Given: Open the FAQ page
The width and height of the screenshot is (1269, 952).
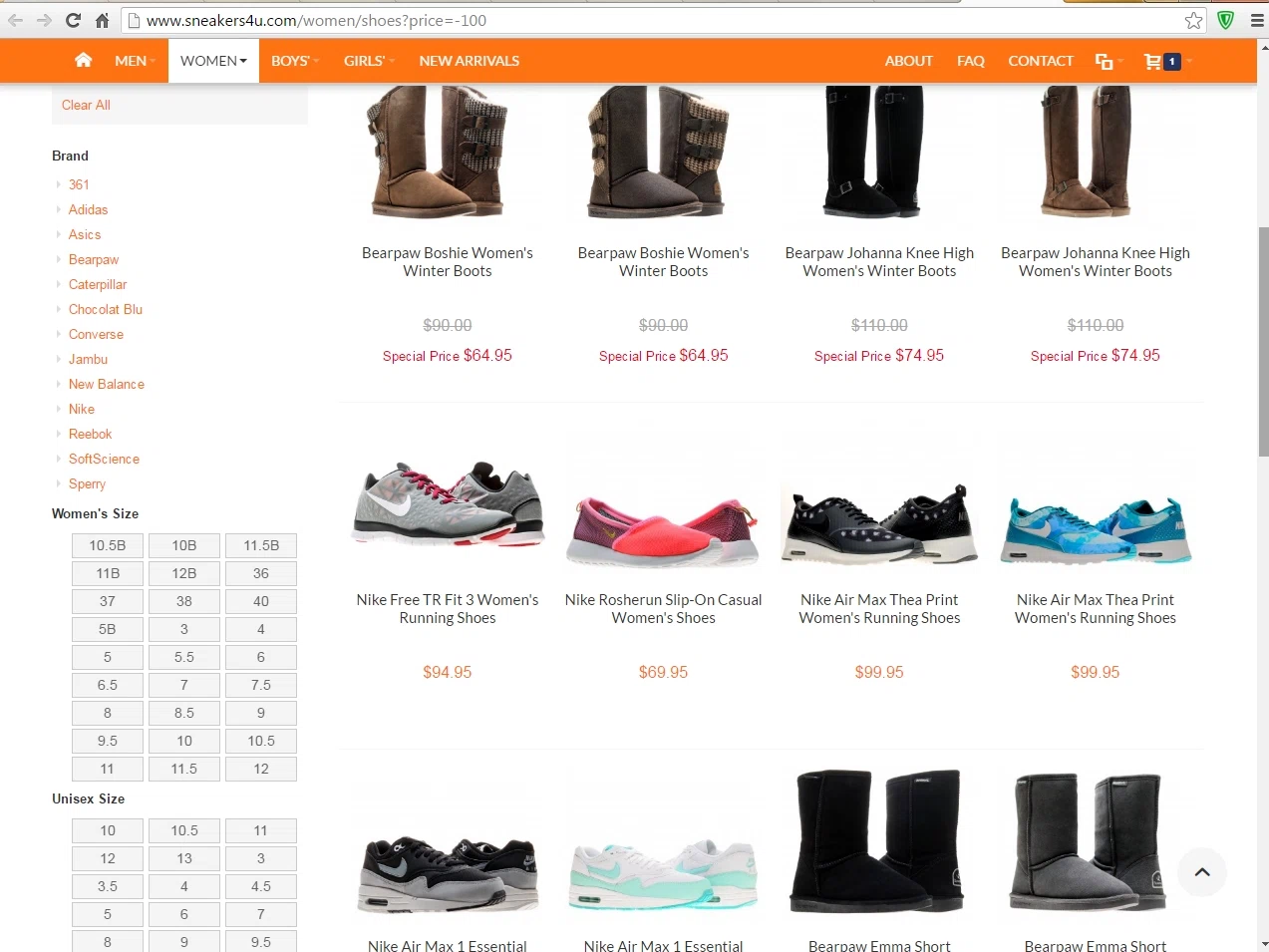Looking at the screenshot, I should 971,61.
